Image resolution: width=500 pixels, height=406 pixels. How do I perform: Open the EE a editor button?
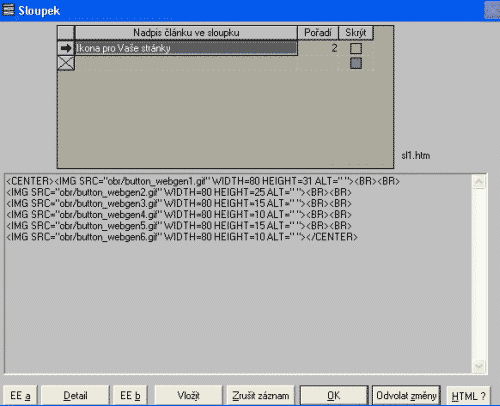click(20, 396)
